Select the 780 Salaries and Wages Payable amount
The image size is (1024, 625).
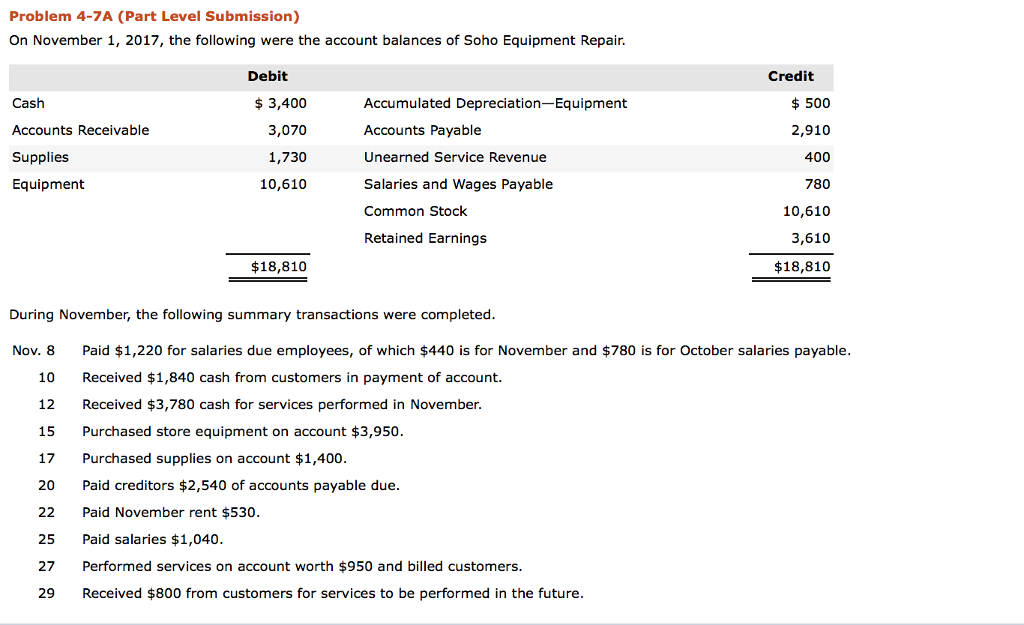click(x=818, y=184)
